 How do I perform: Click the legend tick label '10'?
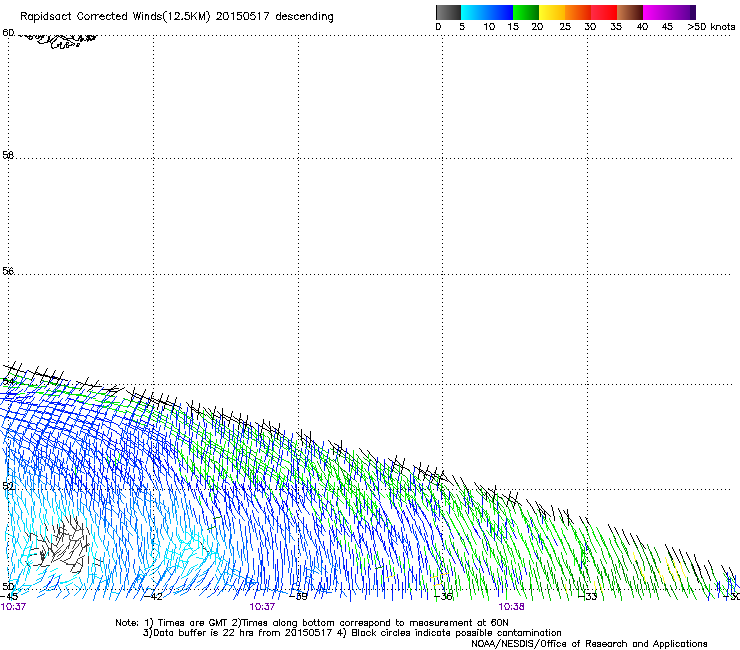tap(489, 27)
